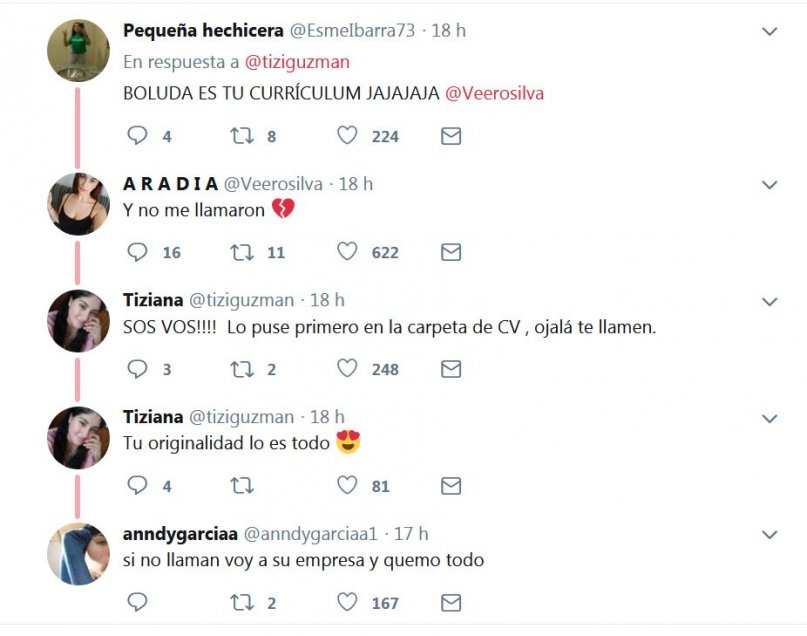The image size is (807, 636).
Task: Reply to anndygarciaa's tweet
Action: (138, 602)
